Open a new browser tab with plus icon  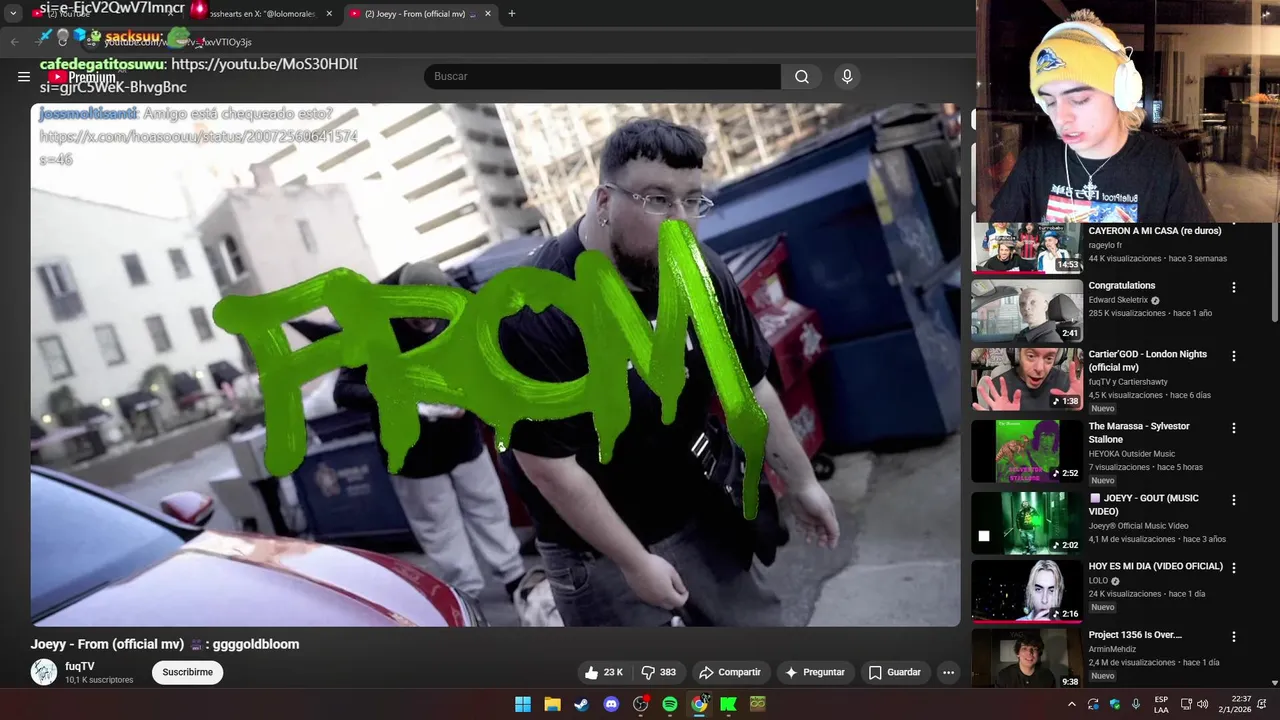point(512,14)
